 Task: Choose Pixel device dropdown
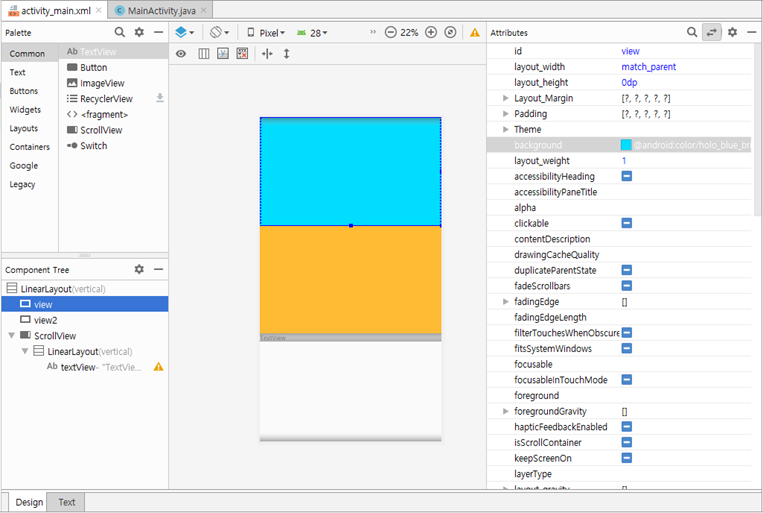[x=266, y=33]
